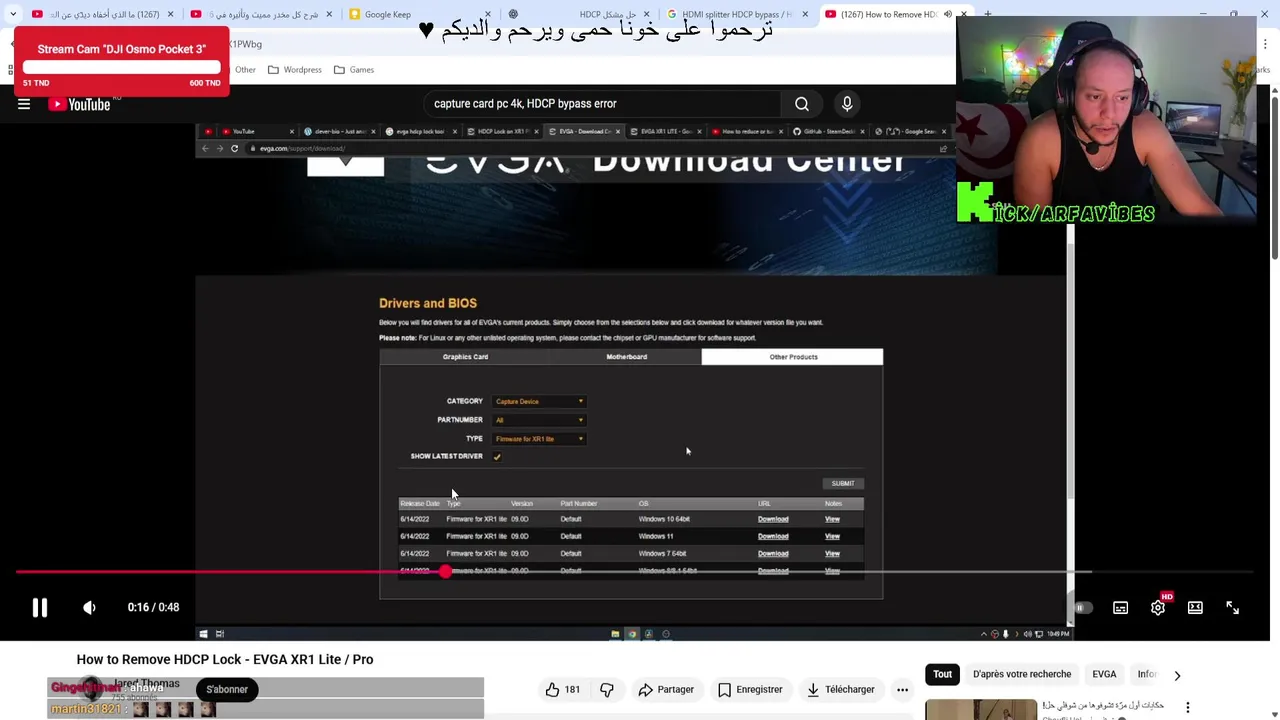Mute the video using the volume icon

coord(89,607)
